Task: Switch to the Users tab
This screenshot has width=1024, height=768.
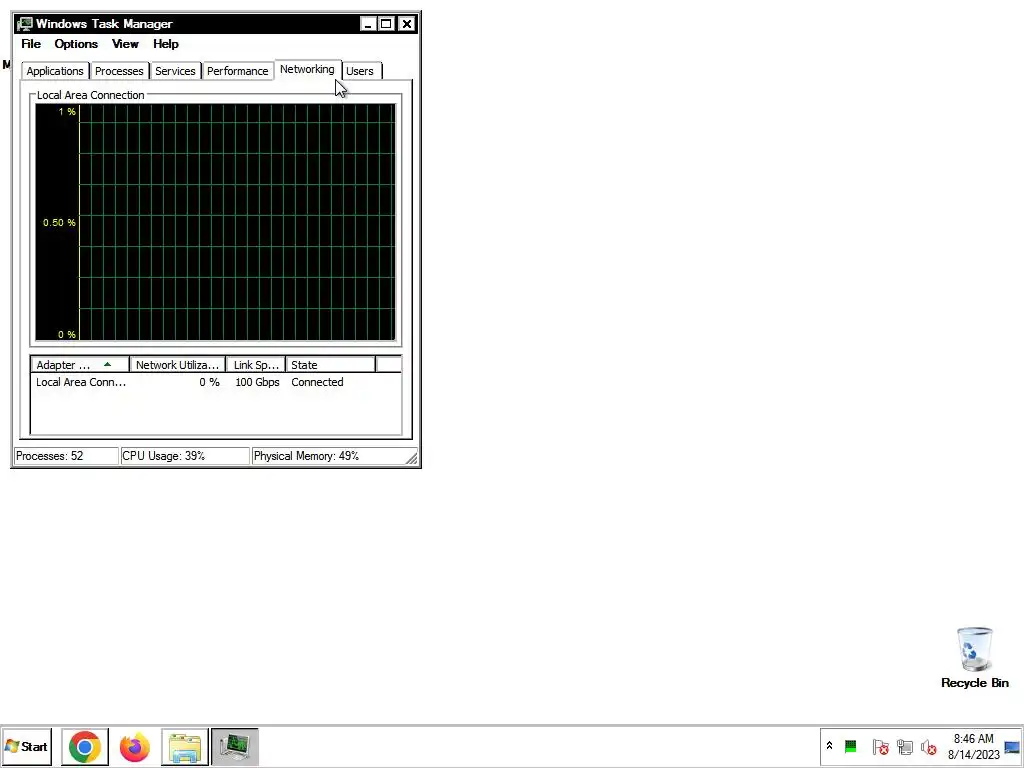Action: click(360, 71)
